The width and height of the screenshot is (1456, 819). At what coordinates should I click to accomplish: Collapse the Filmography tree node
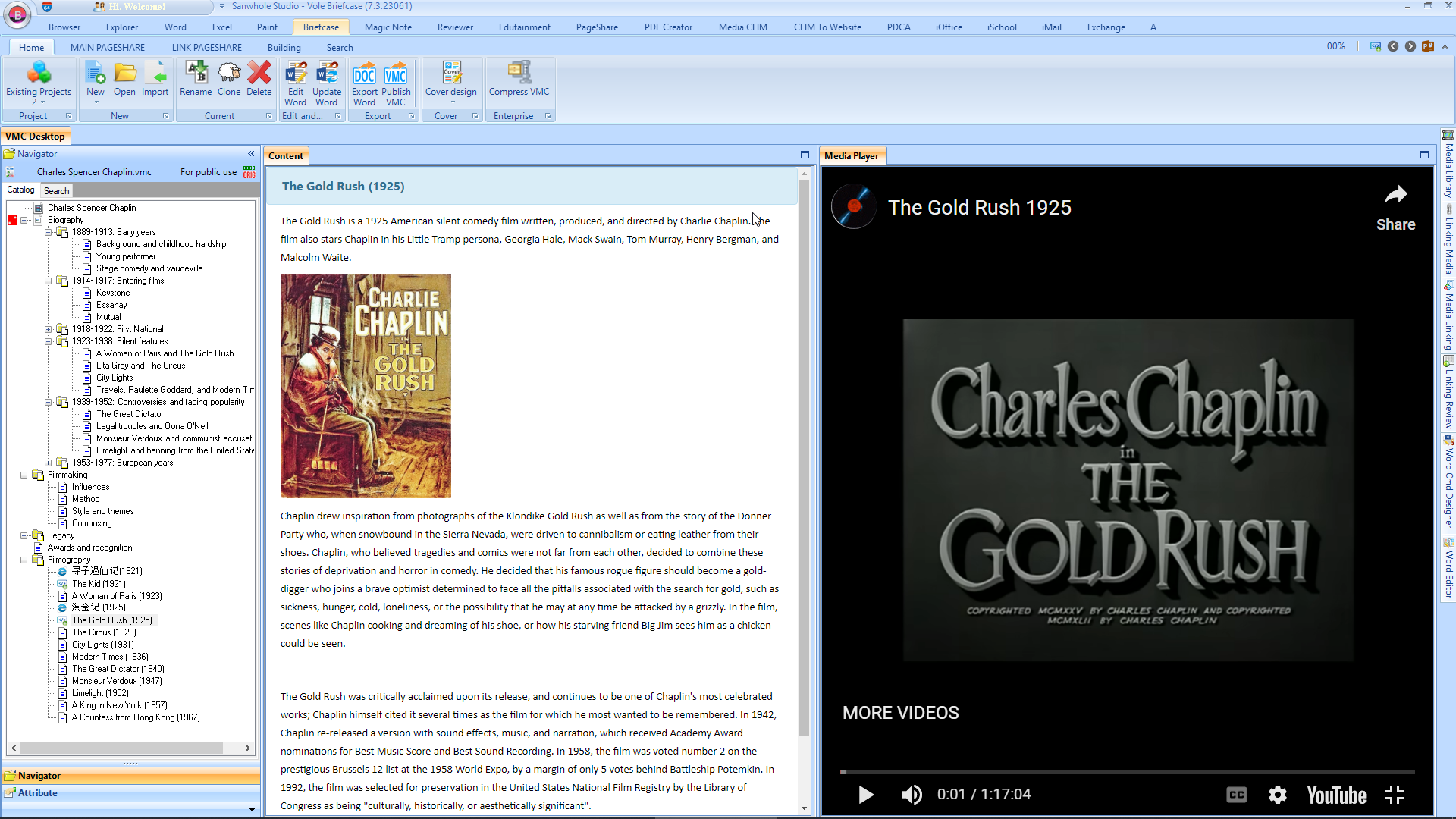[x=24, y=560]
